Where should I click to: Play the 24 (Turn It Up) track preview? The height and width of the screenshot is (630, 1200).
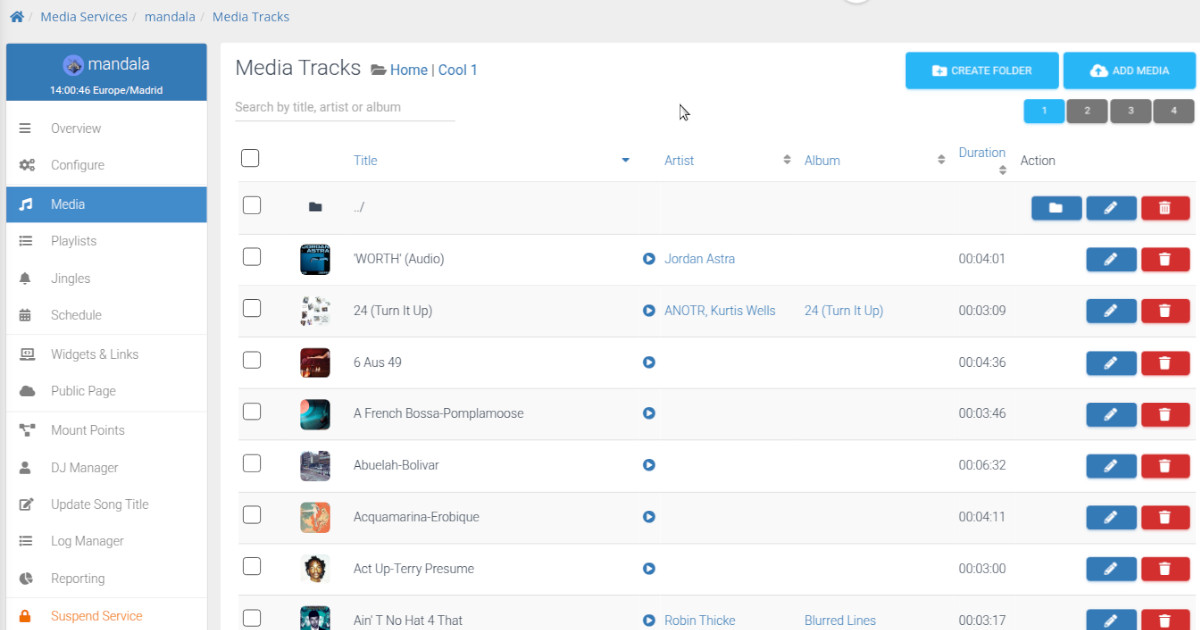coord(649,311)
